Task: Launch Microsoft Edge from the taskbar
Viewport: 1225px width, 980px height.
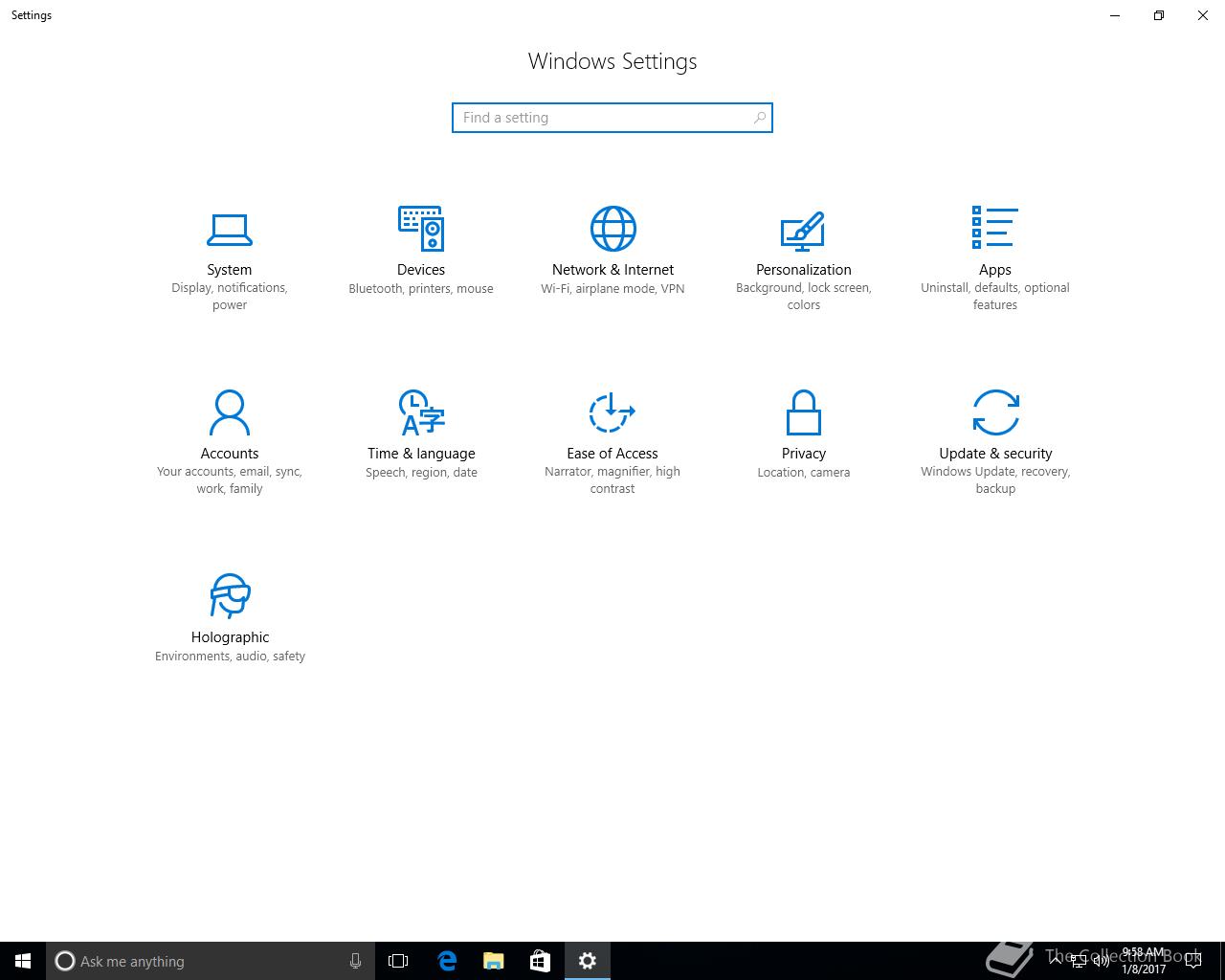Action: tap(446, 961)
